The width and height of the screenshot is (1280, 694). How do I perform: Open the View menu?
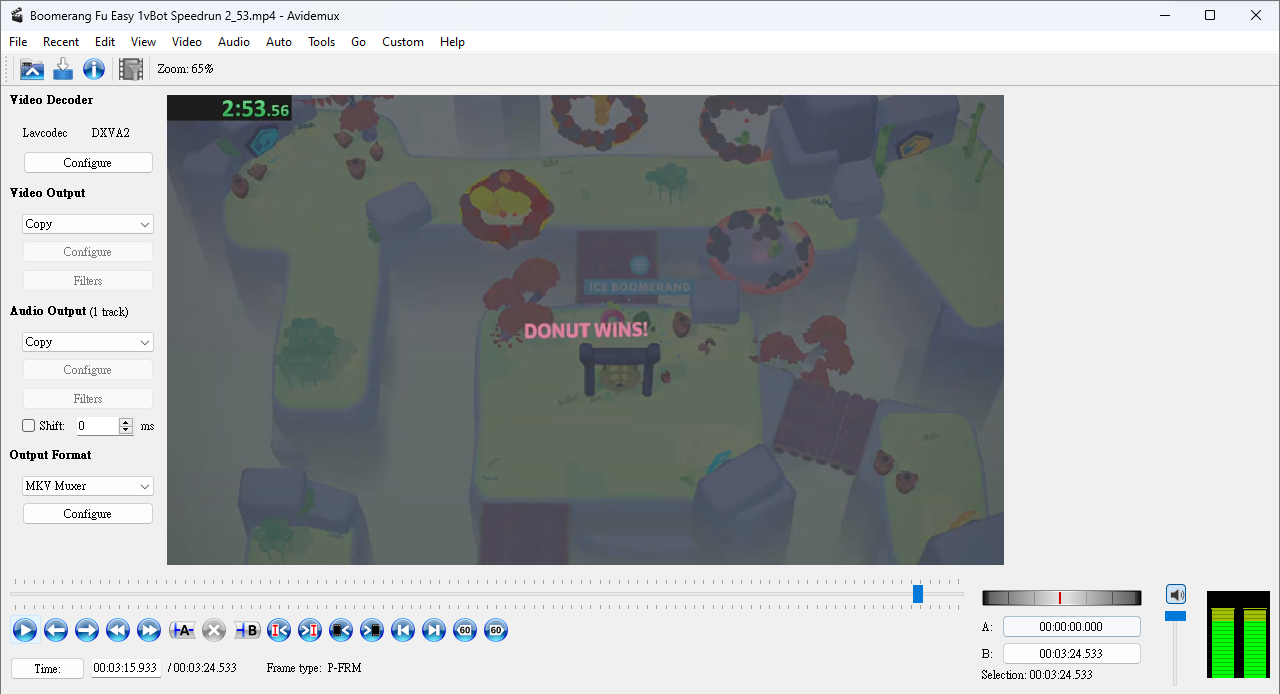tap(144, 42)
